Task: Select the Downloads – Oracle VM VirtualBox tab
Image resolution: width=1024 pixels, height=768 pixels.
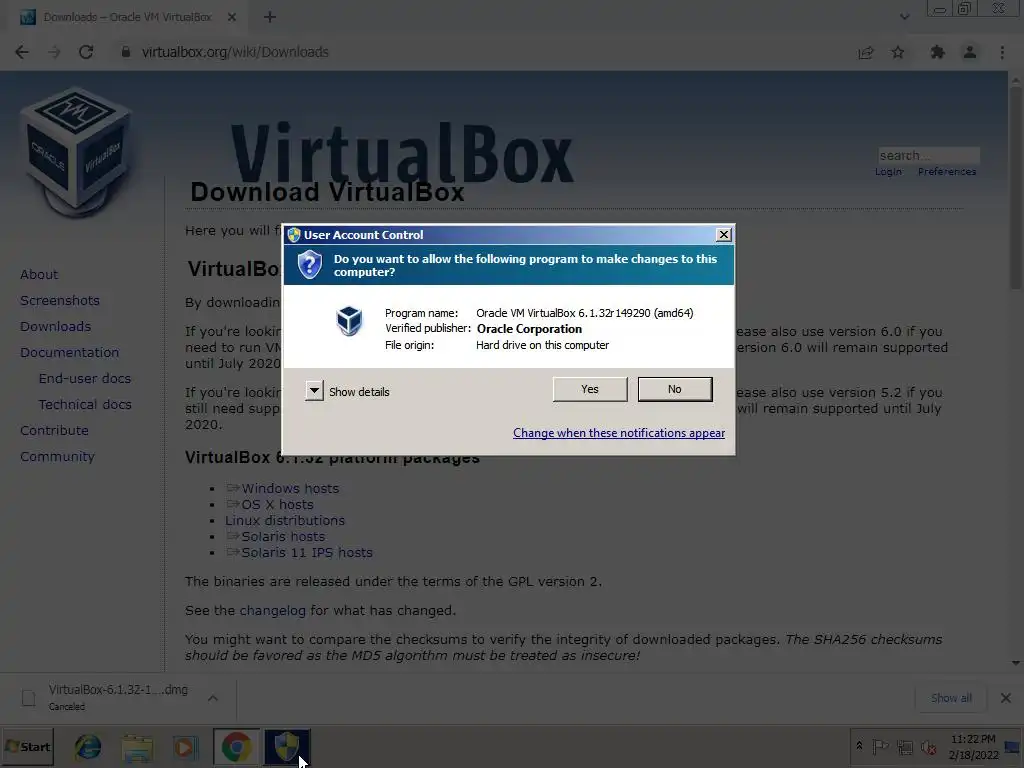Action: click(128, 18)
